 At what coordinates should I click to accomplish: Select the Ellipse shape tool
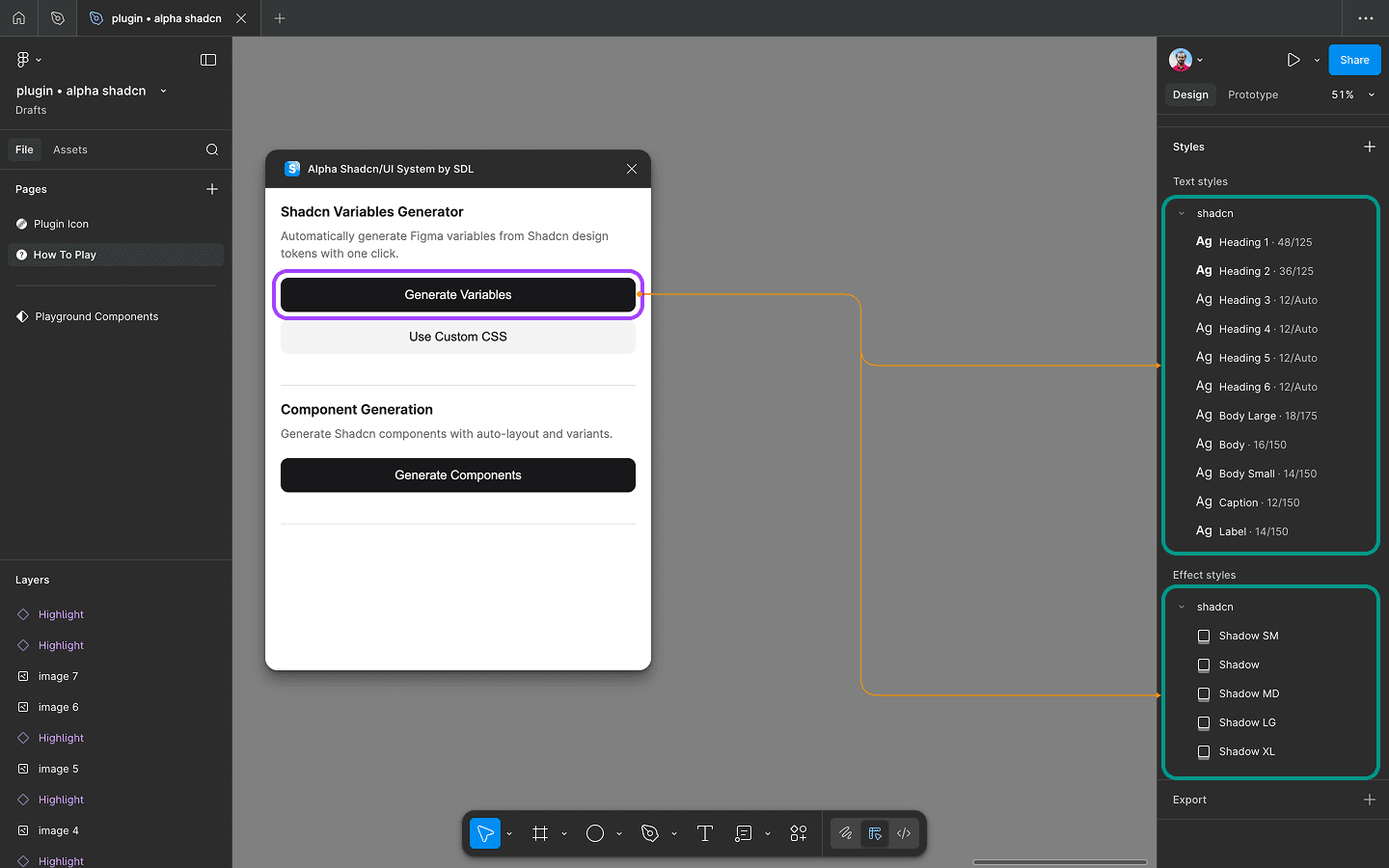coord(595,833)
